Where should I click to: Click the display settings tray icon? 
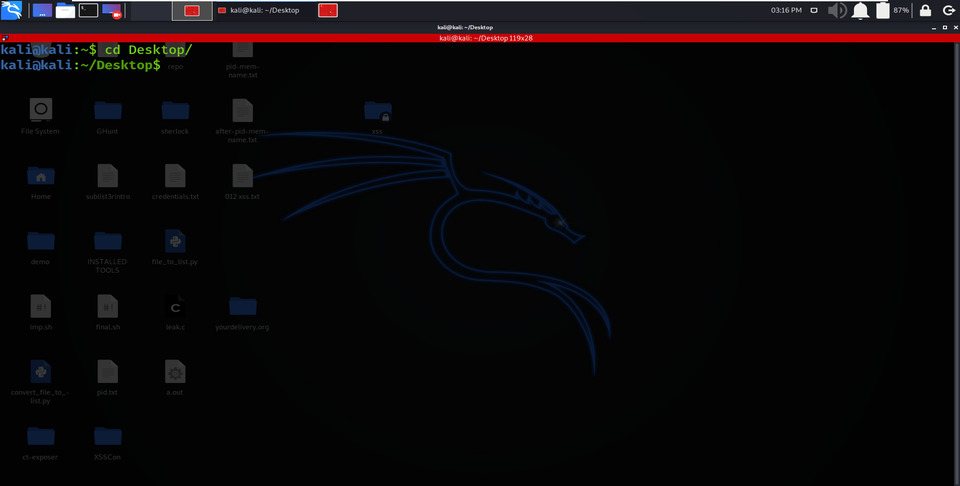(814, 10)
